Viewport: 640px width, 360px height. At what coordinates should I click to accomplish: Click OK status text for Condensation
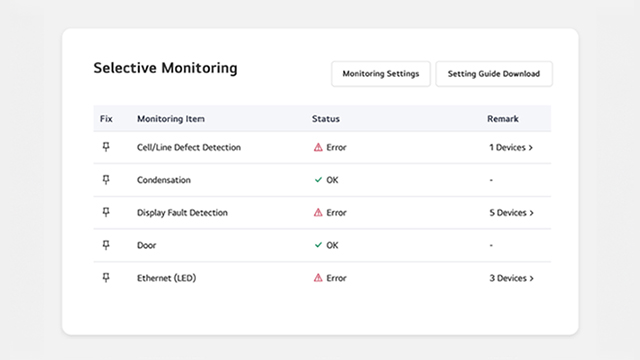tap(332, 180)
